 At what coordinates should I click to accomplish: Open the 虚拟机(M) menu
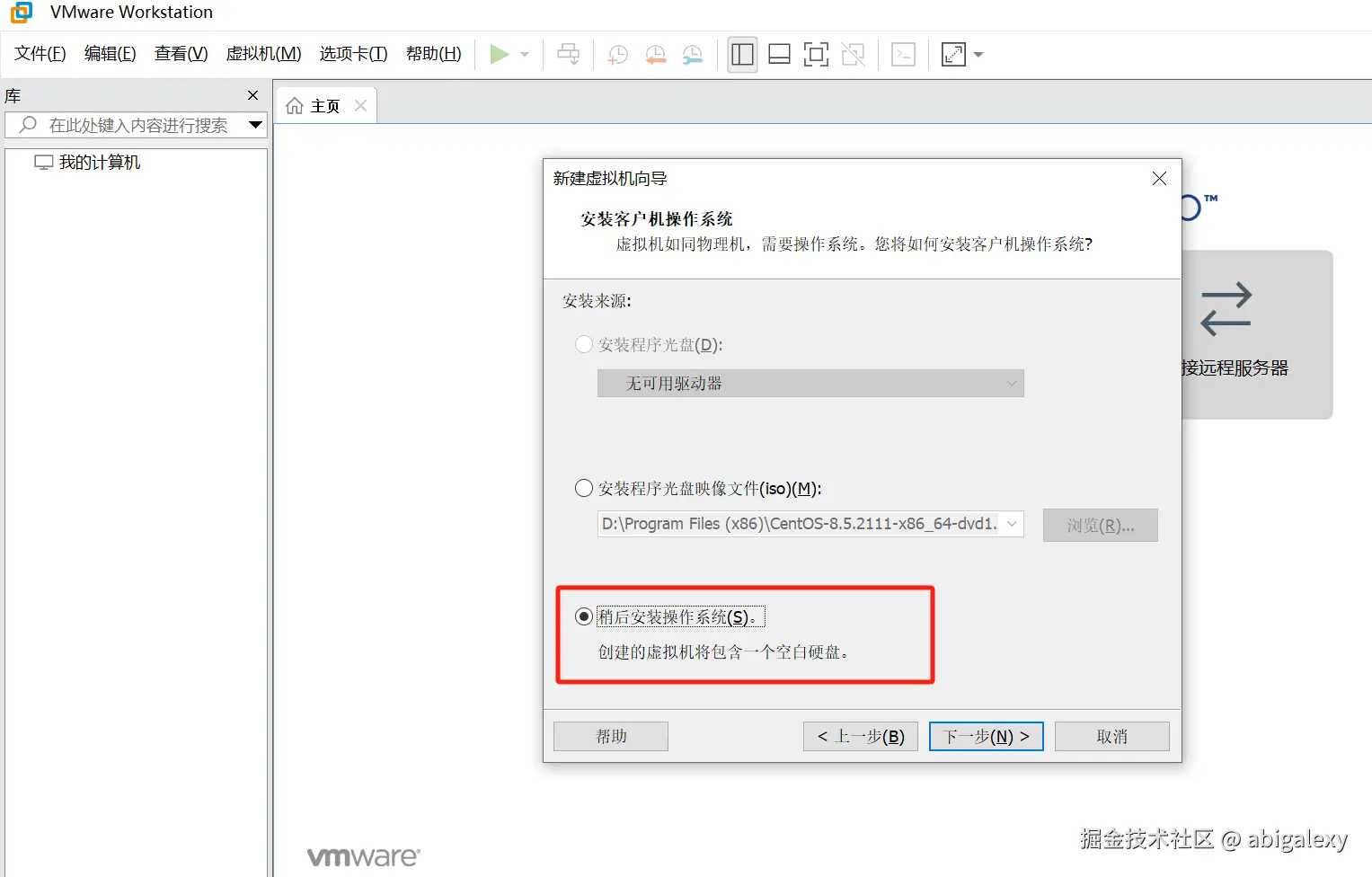click(x=262, y=54)
